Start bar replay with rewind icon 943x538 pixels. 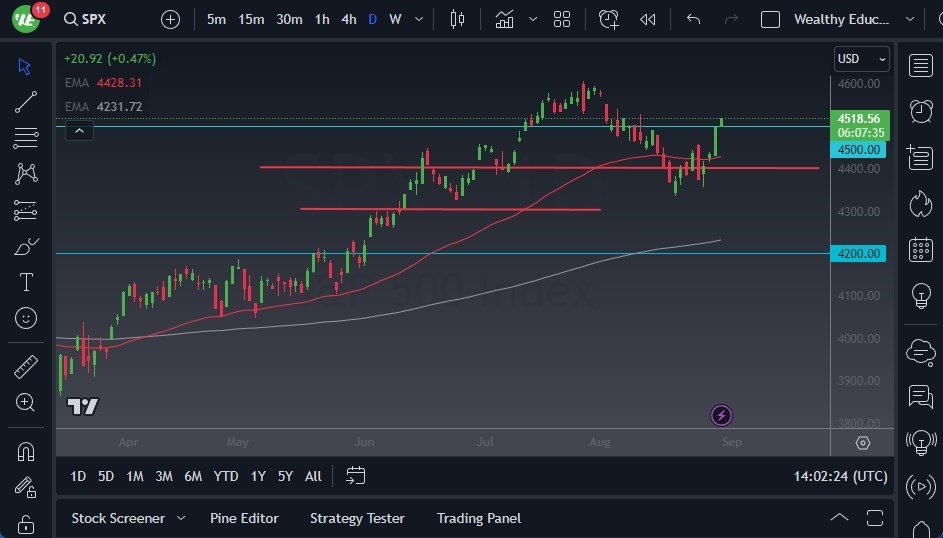pyautogui.click(x=648, y=19)
